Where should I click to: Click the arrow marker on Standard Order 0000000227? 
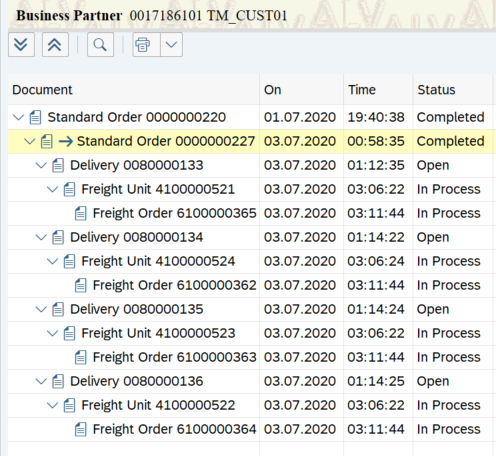point(66,141)
